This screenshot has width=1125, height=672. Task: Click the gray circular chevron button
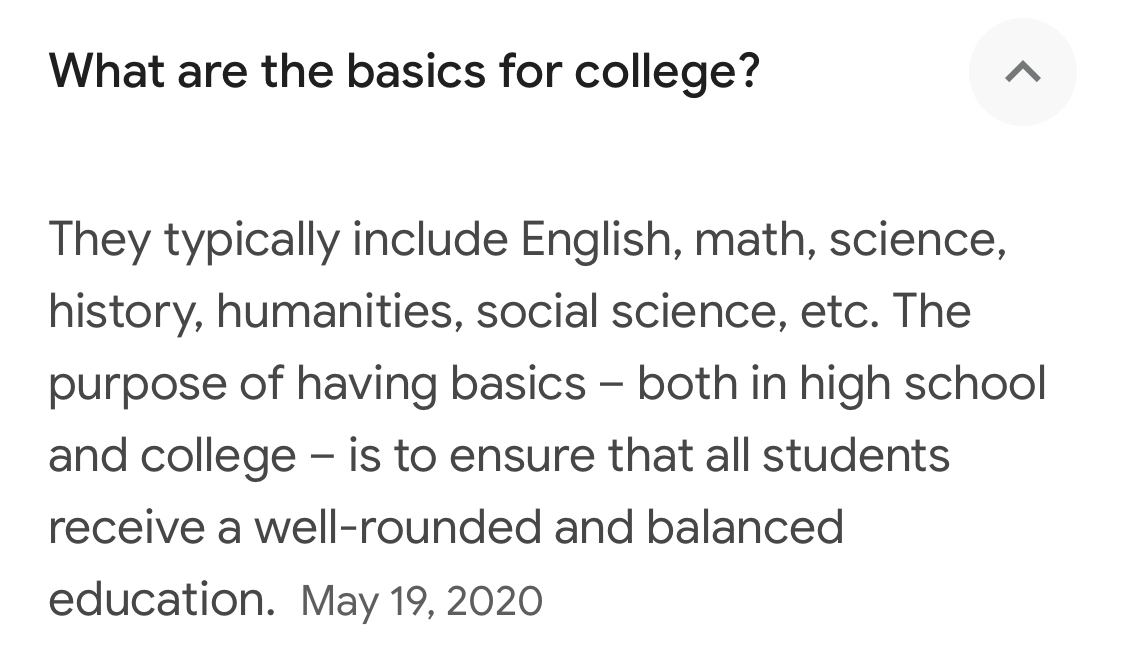pos(1022,72)
